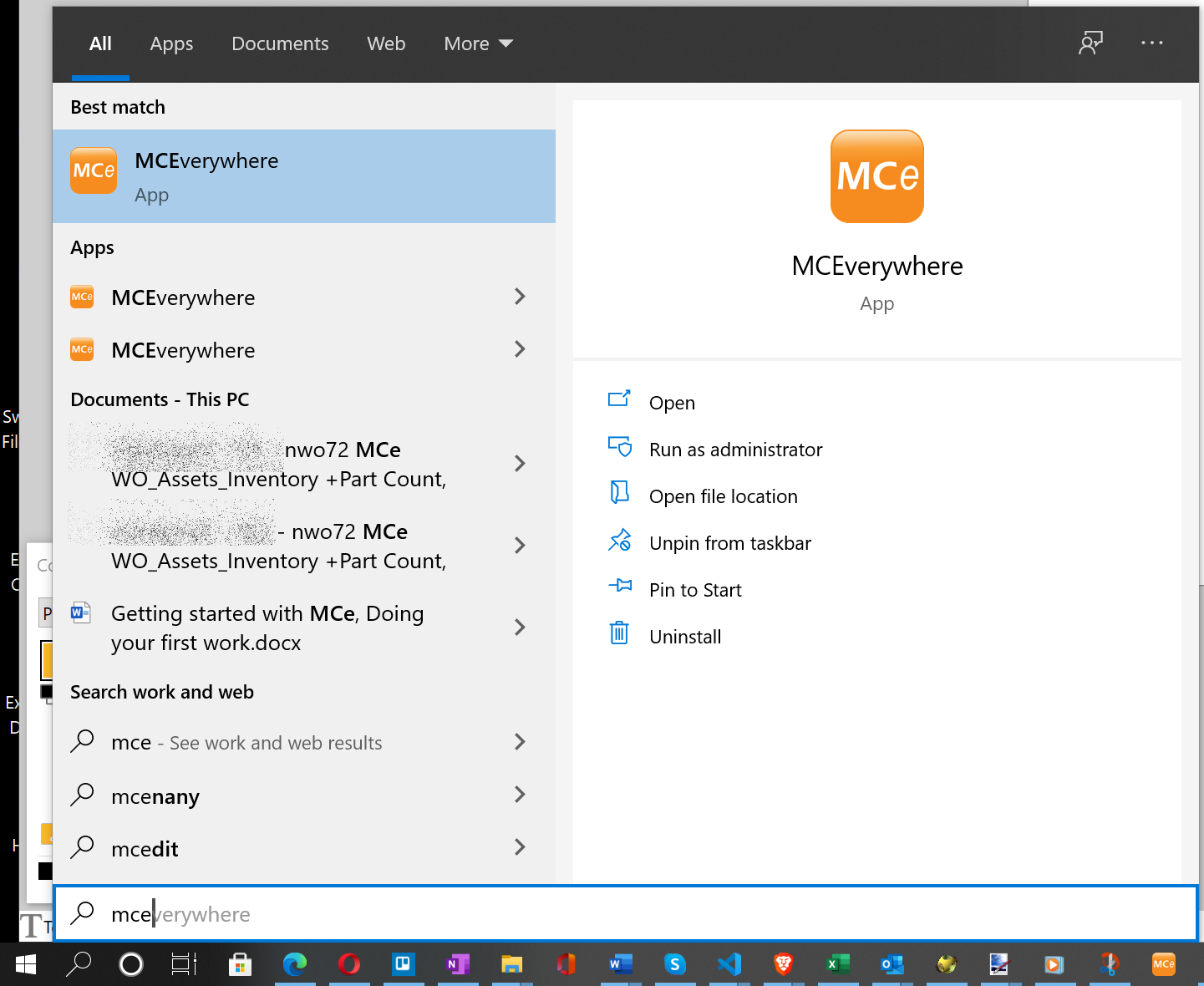The image size is (1204, 986).
Task: Choose Pin to Start
Action: [695, 590]
